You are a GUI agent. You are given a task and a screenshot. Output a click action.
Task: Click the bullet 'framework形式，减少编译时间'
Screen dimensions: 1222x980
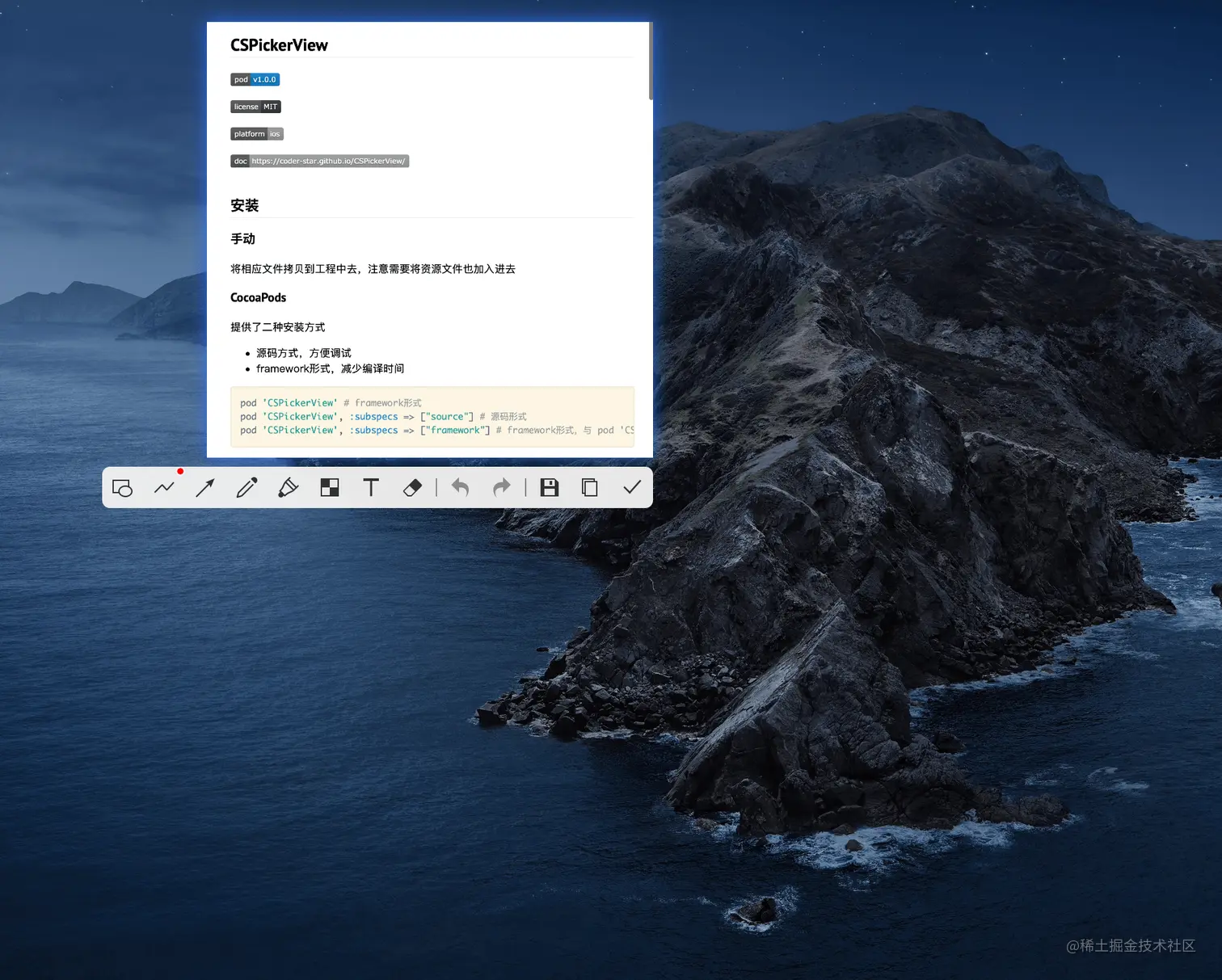tap(331, 368)
